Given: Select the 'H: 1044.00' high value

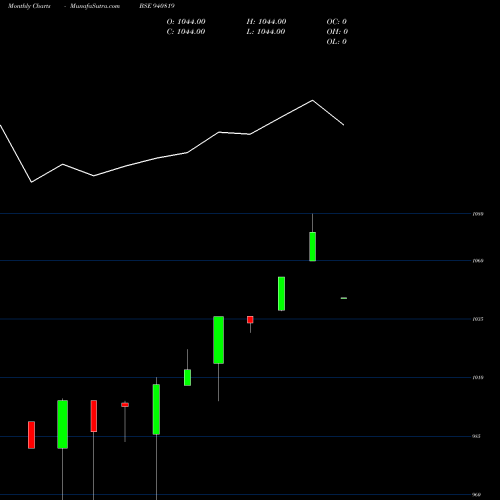Looking at the screenshot, I should (266, 22).
